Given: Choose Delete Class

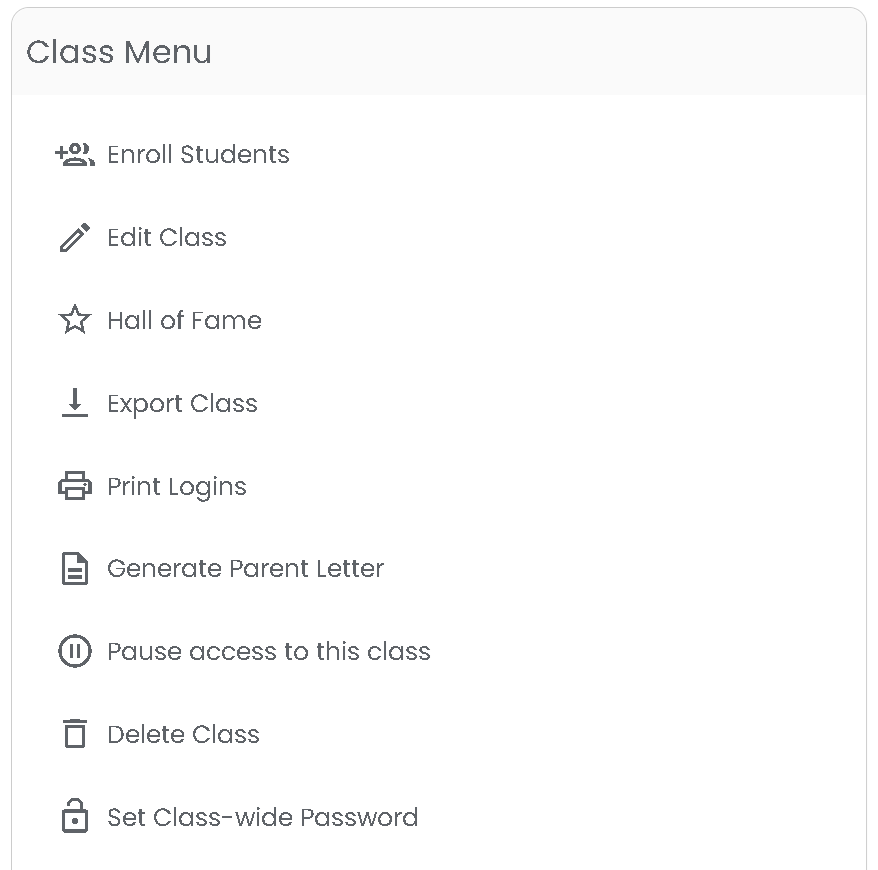Looking at the screenshot, I should pyautogui.click(x=184, y=734).
